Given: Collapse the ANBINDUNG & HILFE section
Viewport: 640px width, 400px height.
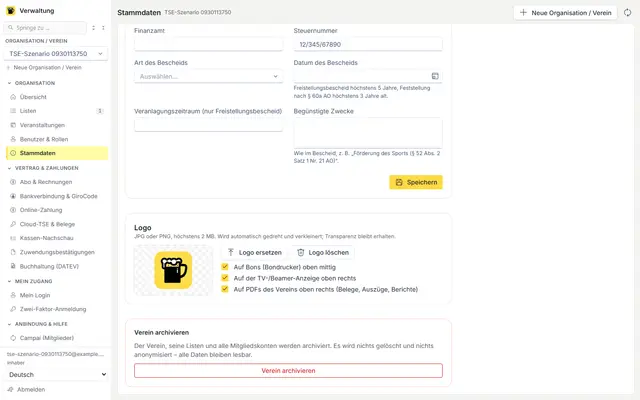Looking at the screenshot, I should pyautogui.click(x=38, y=324).
